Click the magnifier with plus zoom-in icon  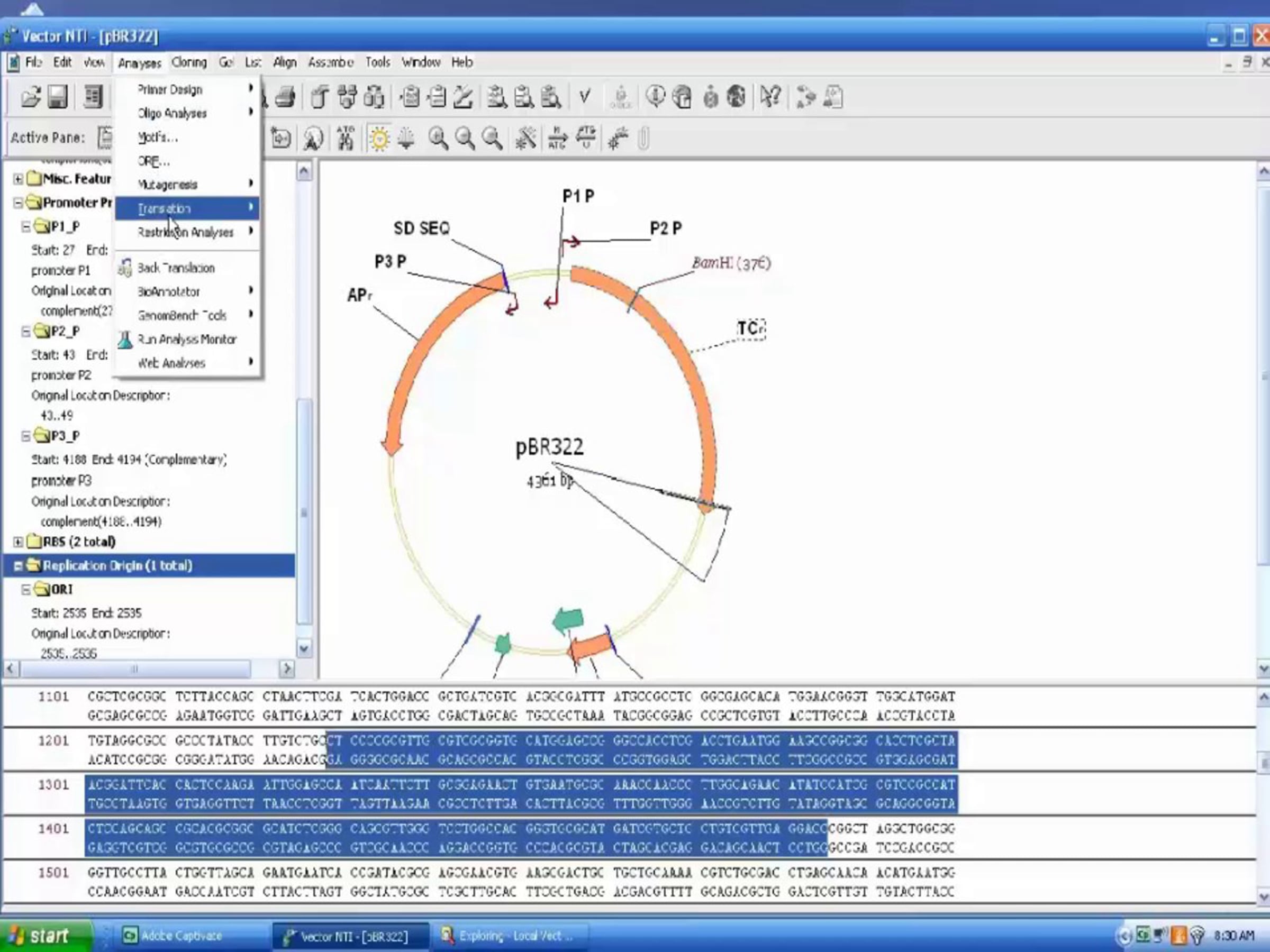click(x=438, y=138)
